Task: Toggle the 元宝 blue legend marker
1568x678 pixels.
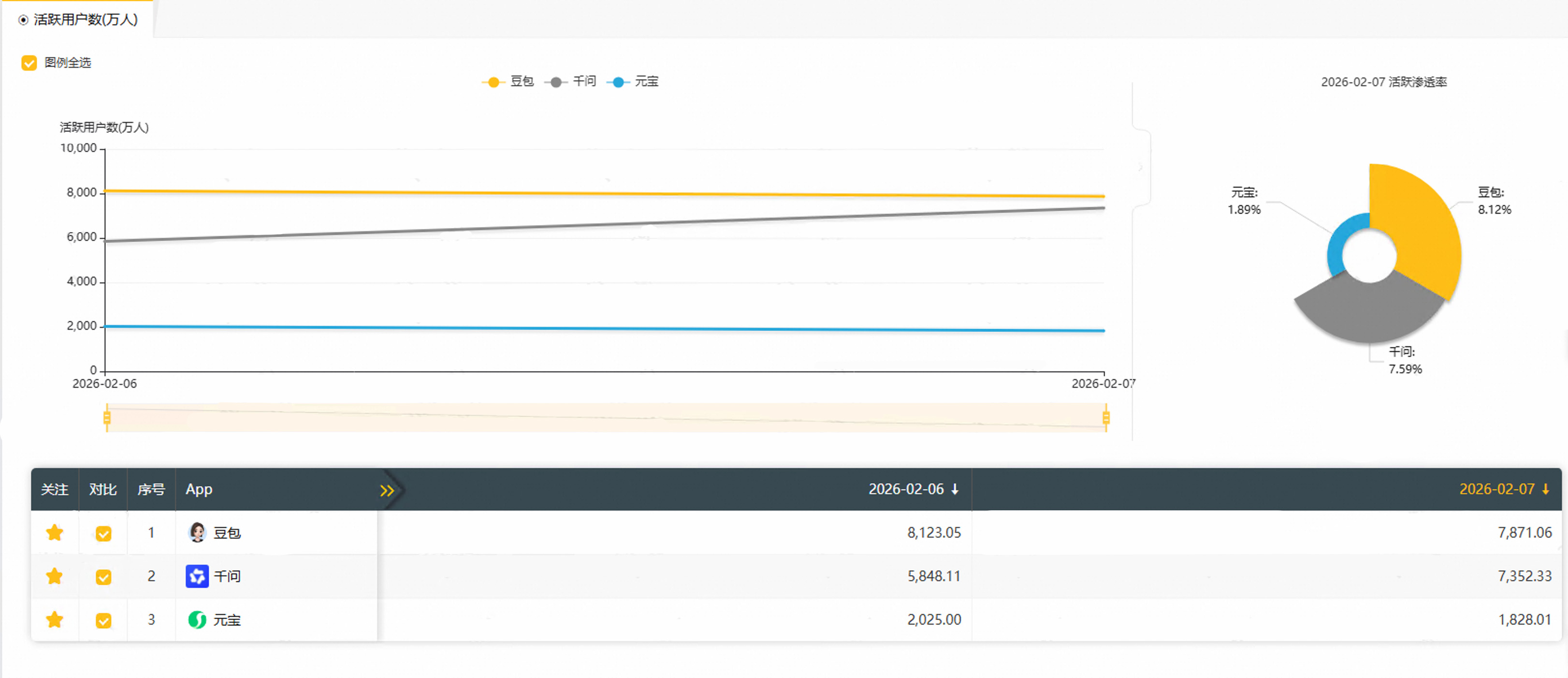Action: pos(618,82)
